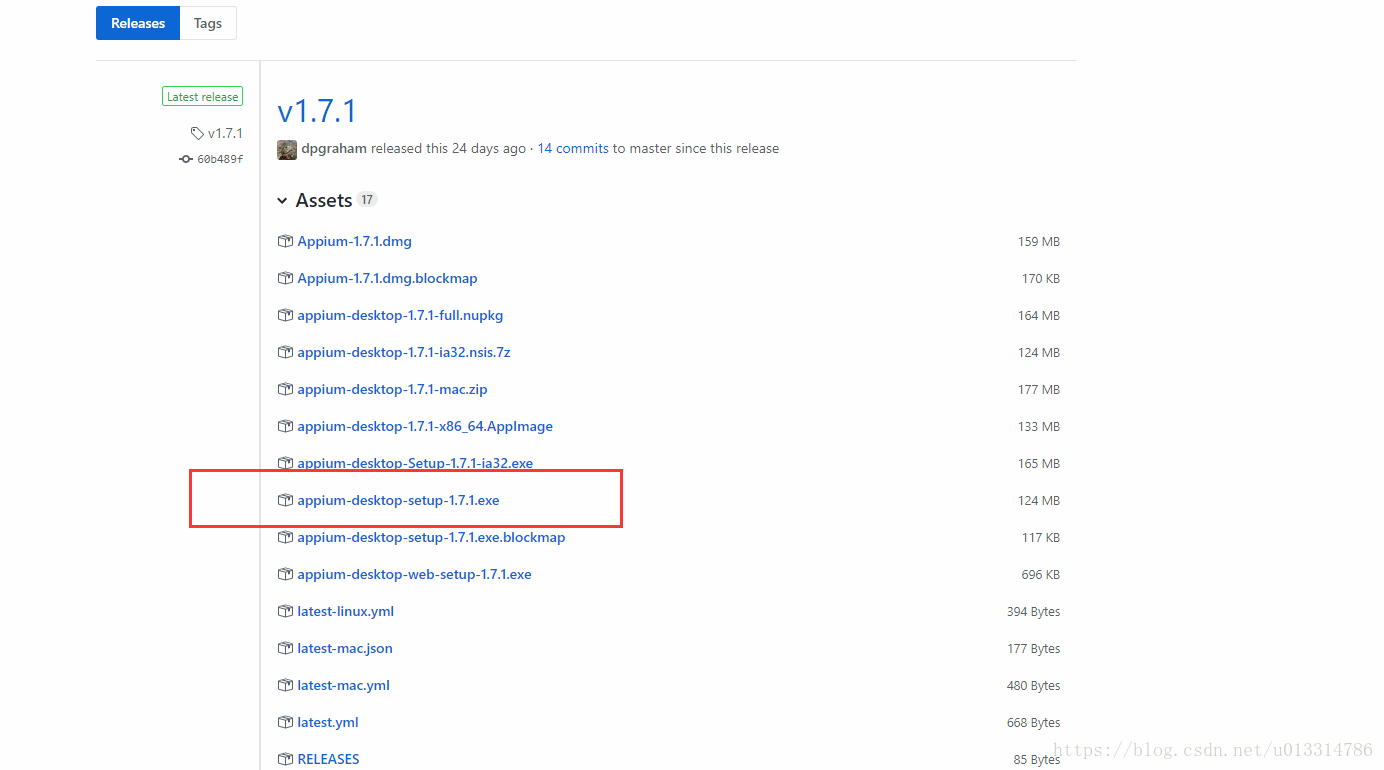Click the zip icon beside RELEASES
This screenshot has height=770, width=1384.
tap(285, 759)
